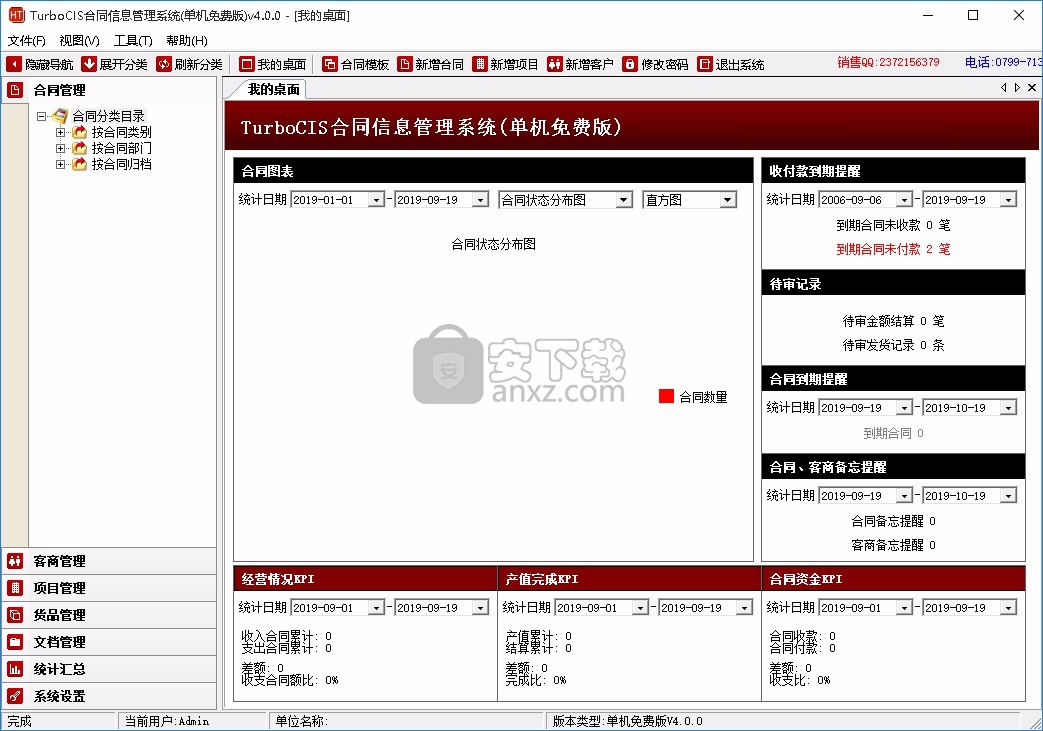The height and width of the screenshot is (731, 1043).
Task: Open 合同到期提醒 end date 2019-10-19 dropdown
Action: [1008, 408]
